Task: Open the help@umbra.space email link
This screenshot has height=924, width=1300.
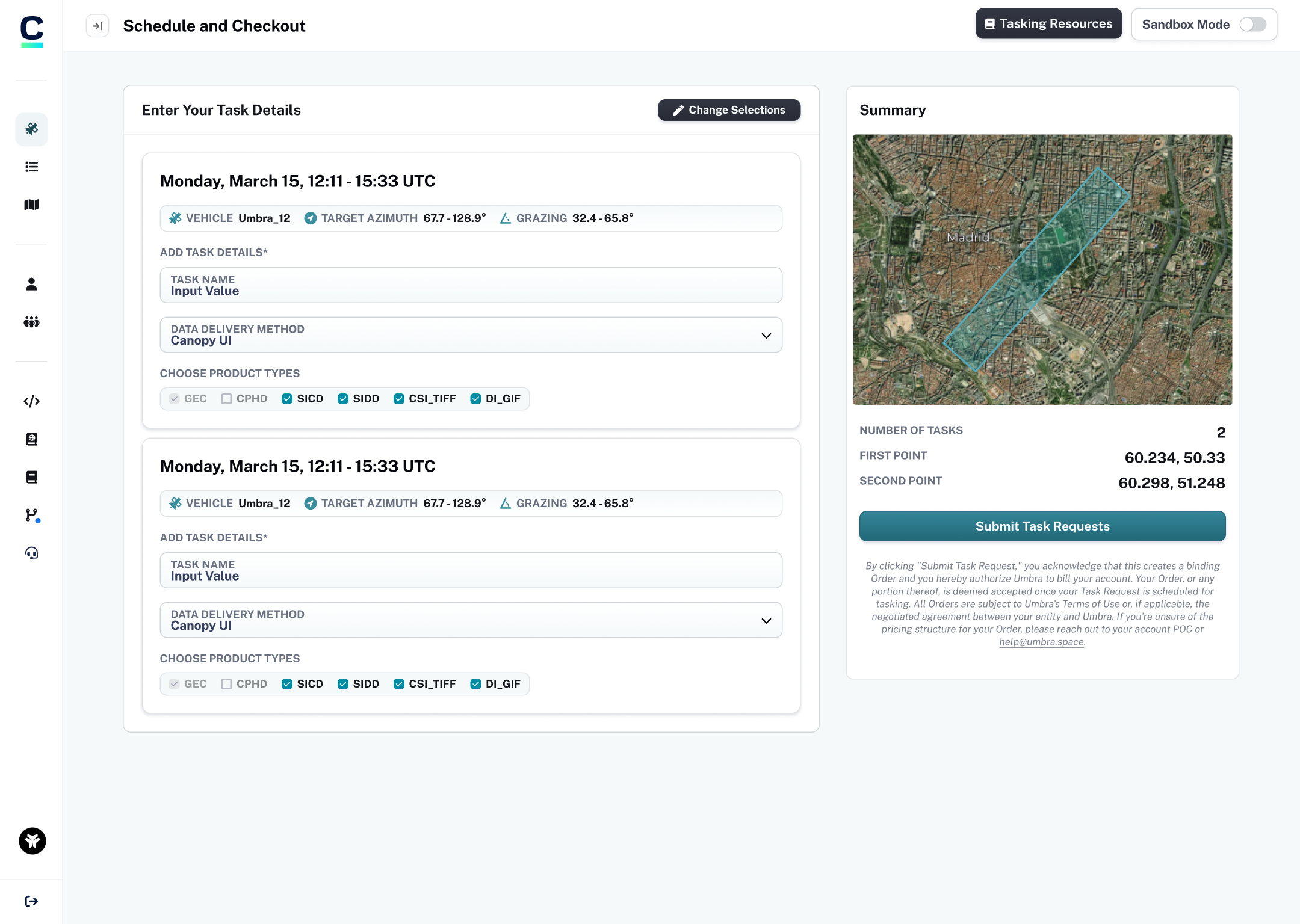Action: point(1041,642)
